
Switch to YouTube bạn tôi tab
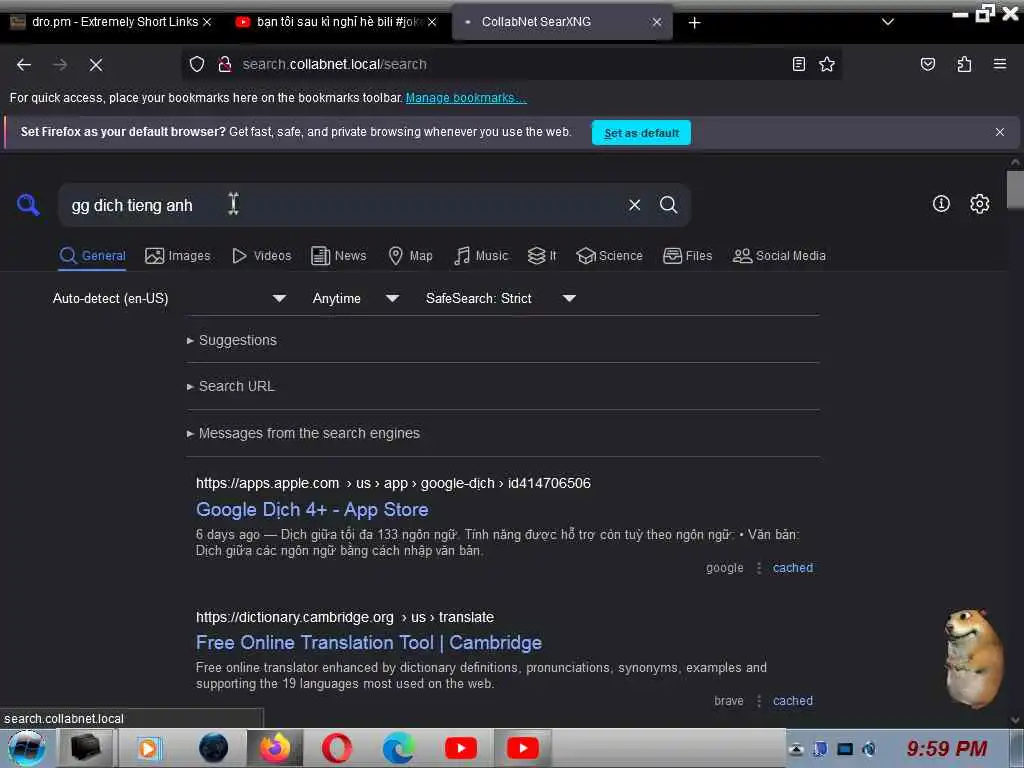[336, 22]
